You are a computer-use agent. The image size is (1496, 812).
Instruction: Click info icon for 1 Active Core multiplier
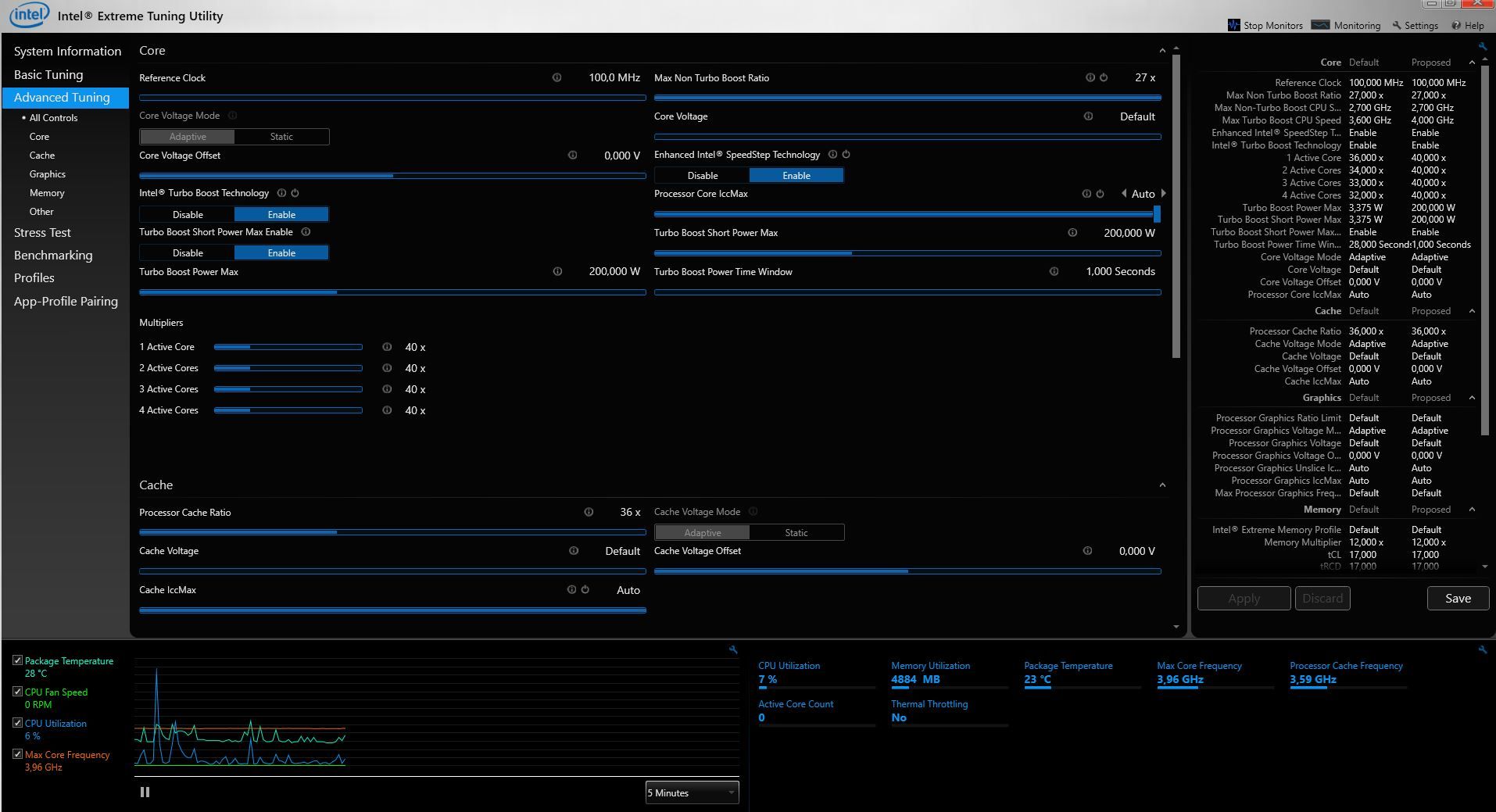click(387, 346)
